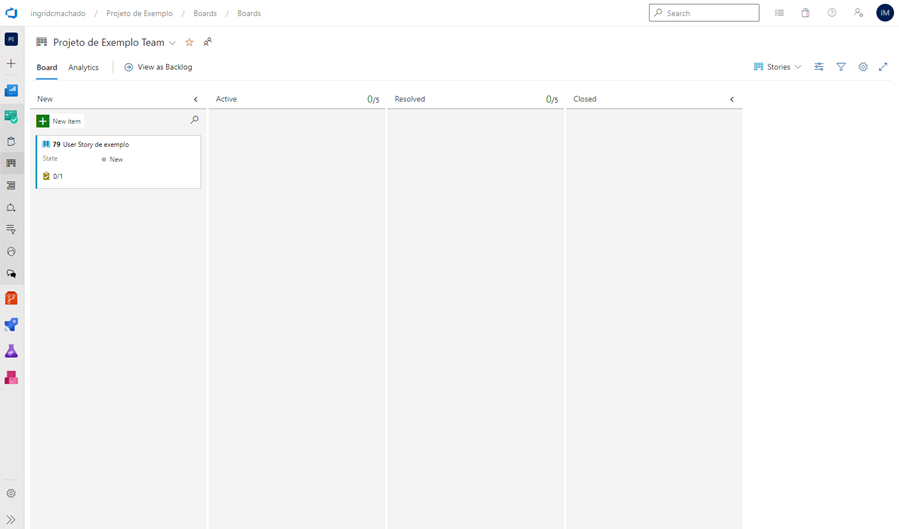899x529 pixels.
Task: Click the first Boards breadcrumb
Action: [x=205, y=13]
